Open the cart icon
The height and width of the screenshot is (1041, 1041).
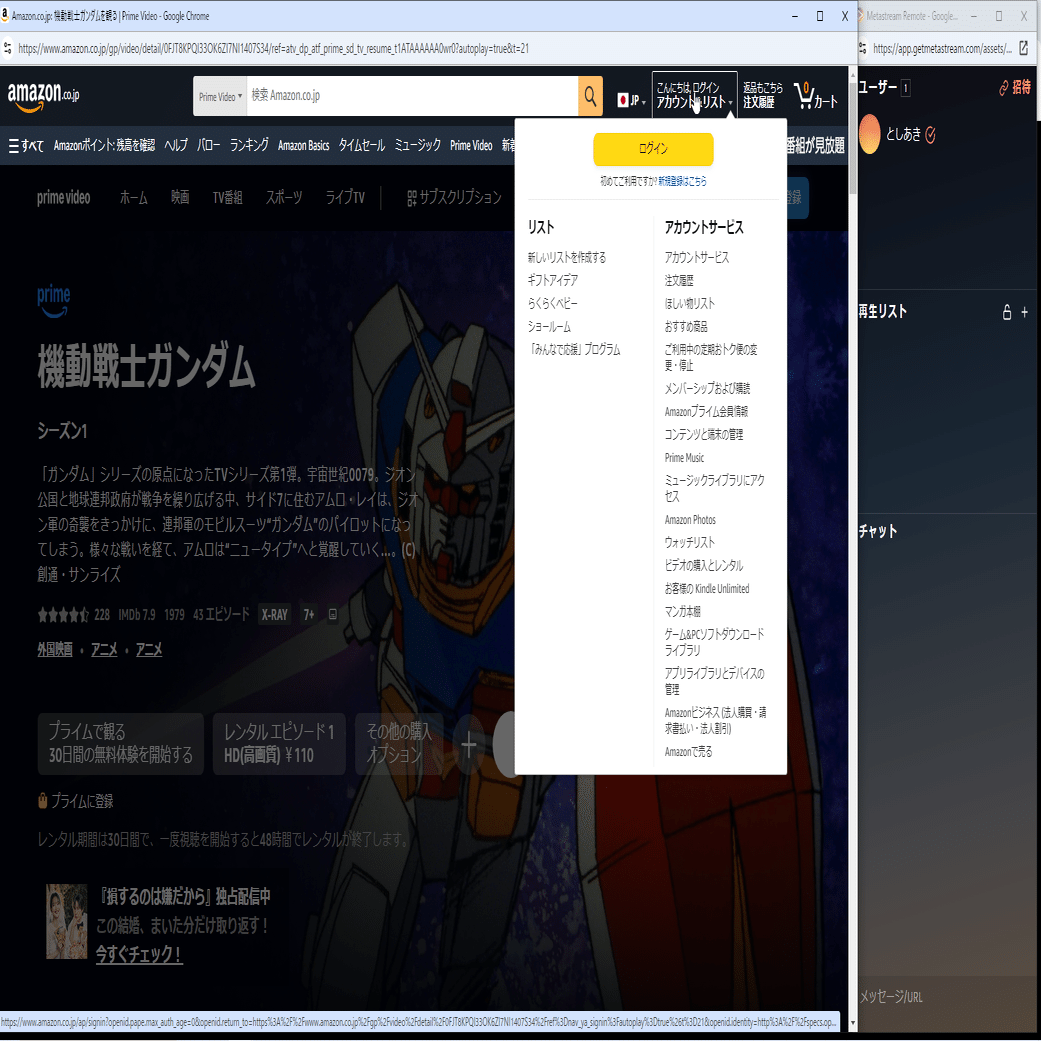(x=816, y=96)
